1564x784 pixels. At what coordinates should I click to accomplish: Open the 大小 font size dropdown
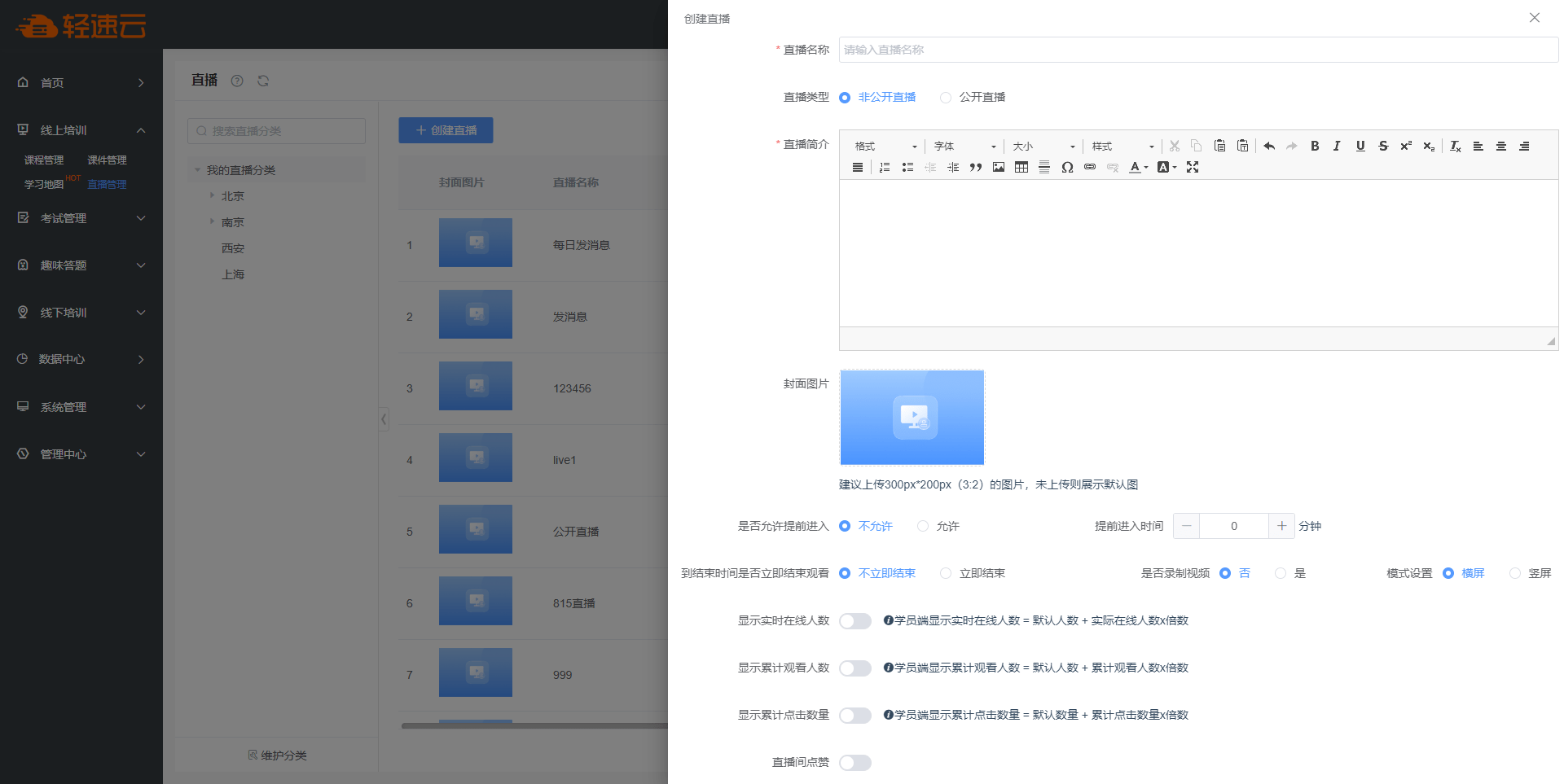(1043, 147)
